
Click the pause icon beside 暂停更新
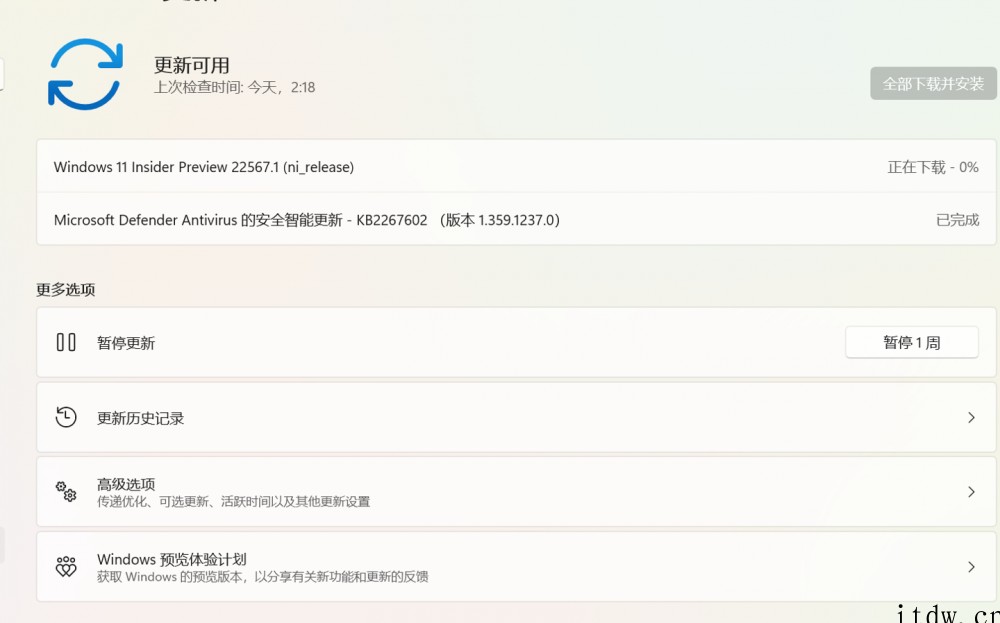[x=66, y=342]
